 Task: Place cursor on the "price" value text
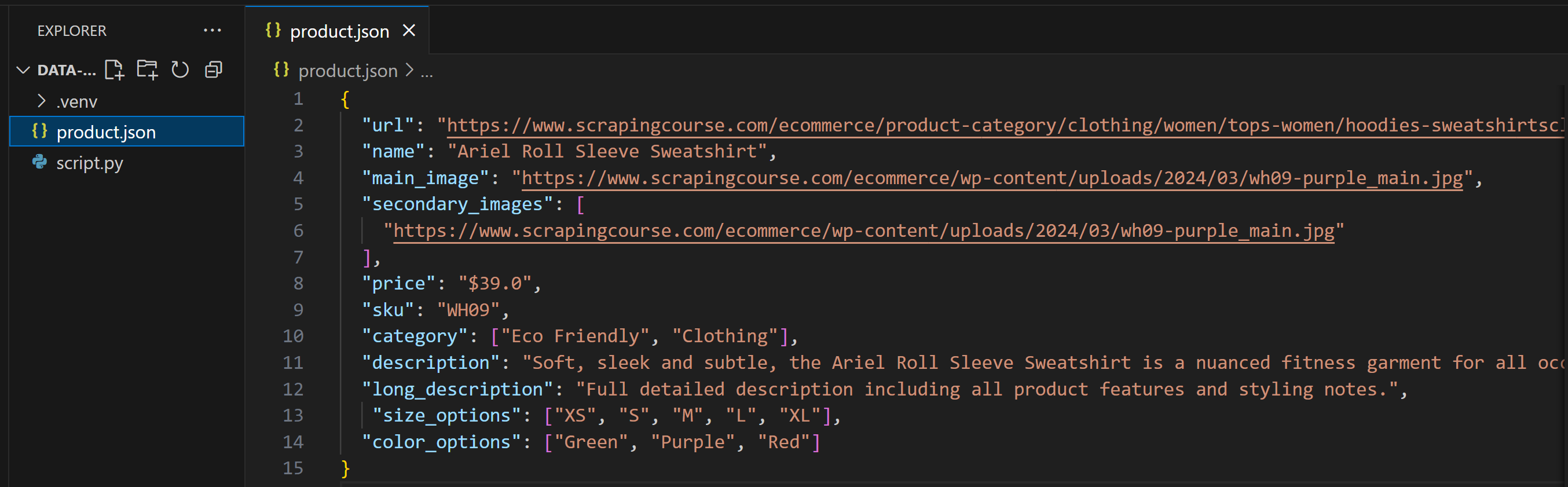[494, 284]
